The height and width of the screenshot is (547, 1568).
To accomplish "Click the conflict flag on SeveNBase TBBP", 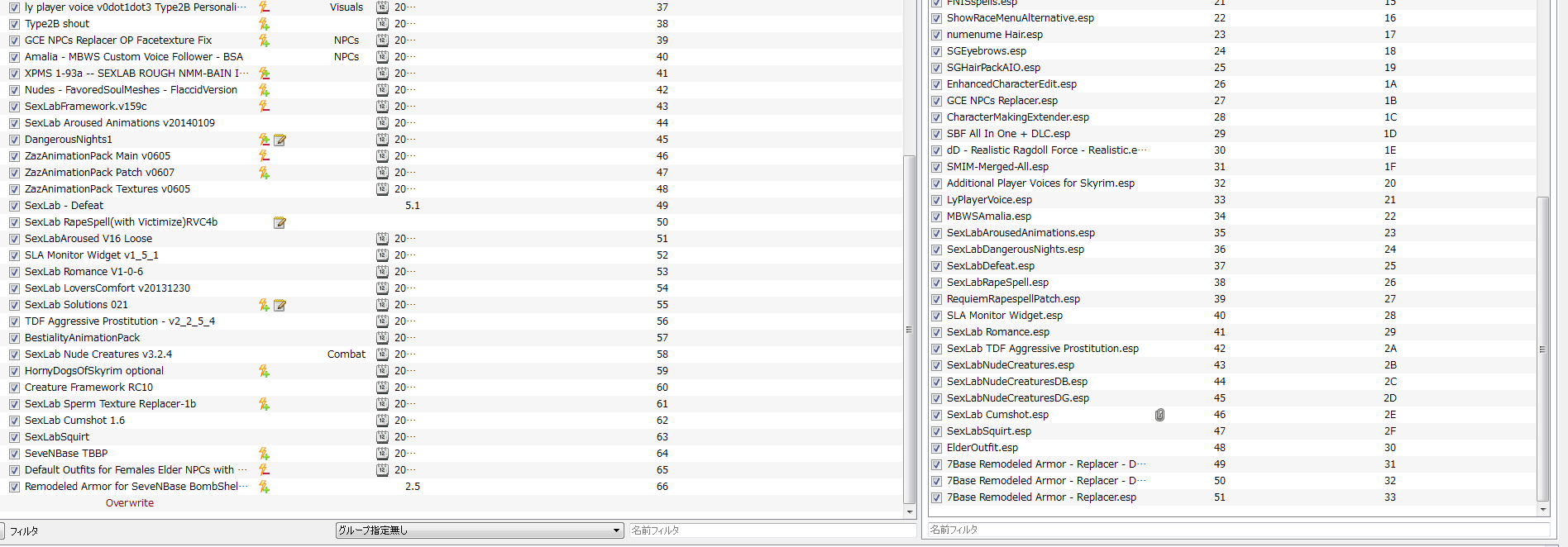I will (264, 454).
